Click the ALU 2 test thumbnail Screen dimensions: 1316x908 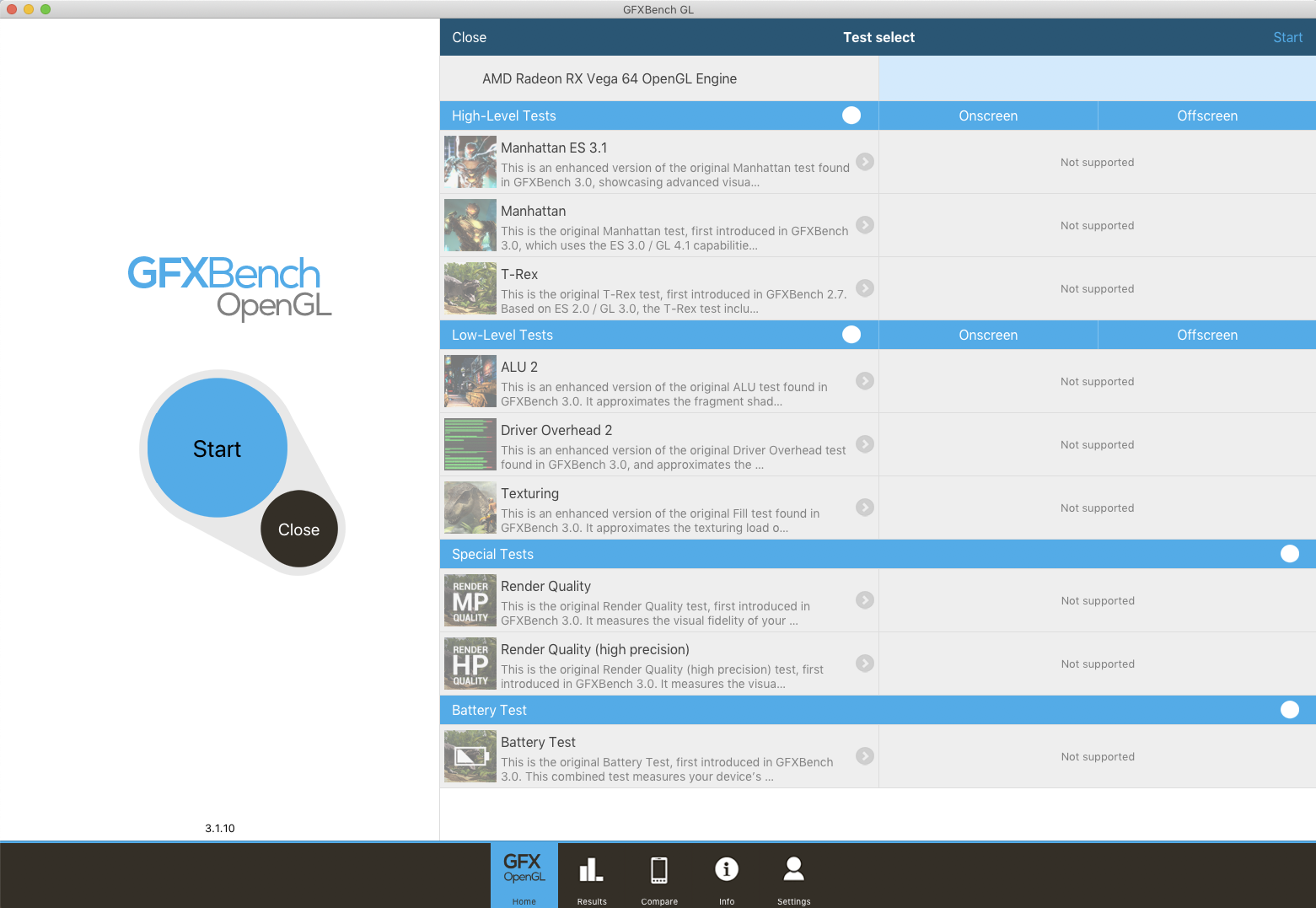(470, 381)
